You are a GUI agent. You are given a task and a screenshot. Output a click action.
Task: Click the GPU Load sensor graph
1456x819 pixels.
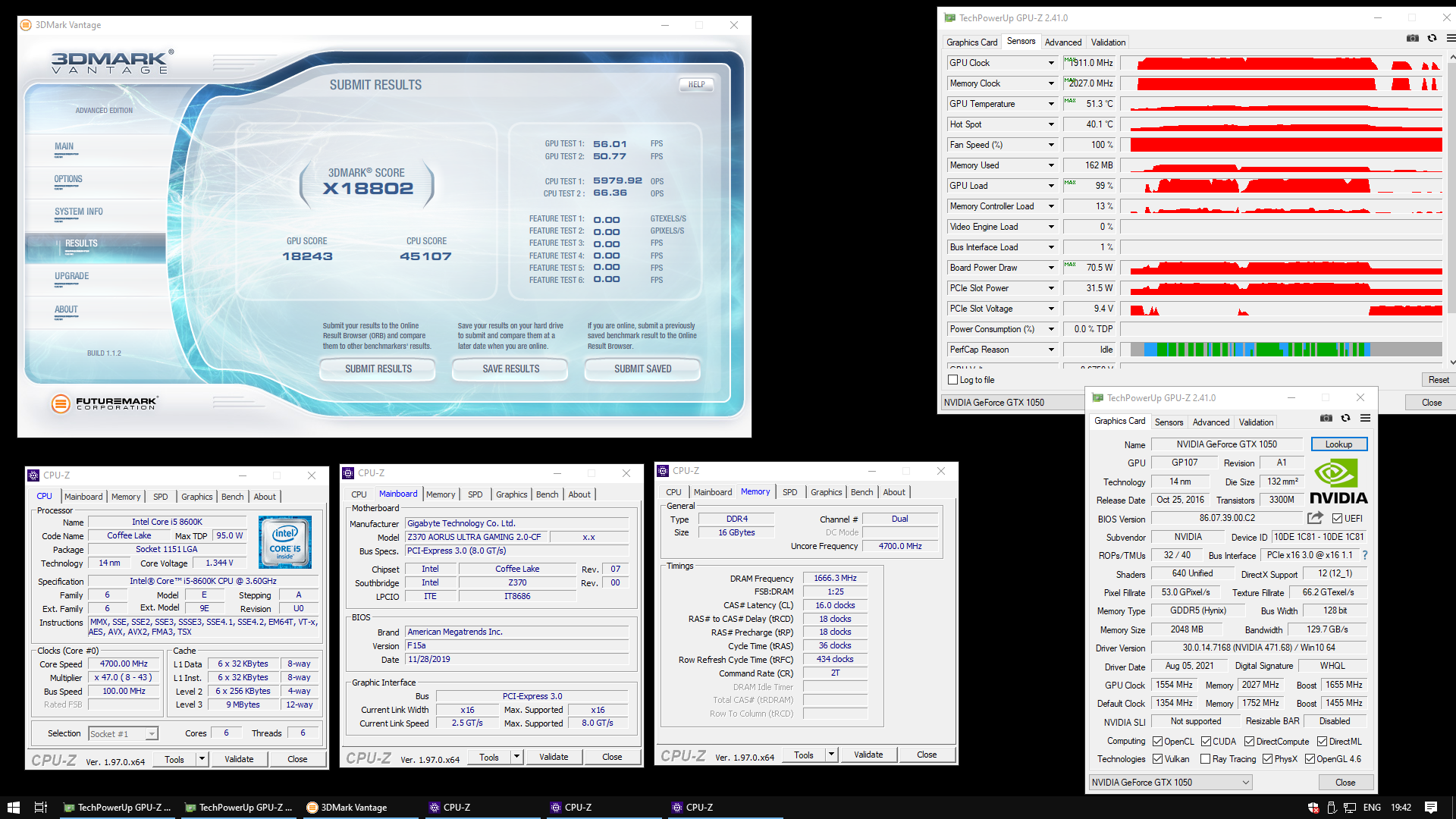1282,186
